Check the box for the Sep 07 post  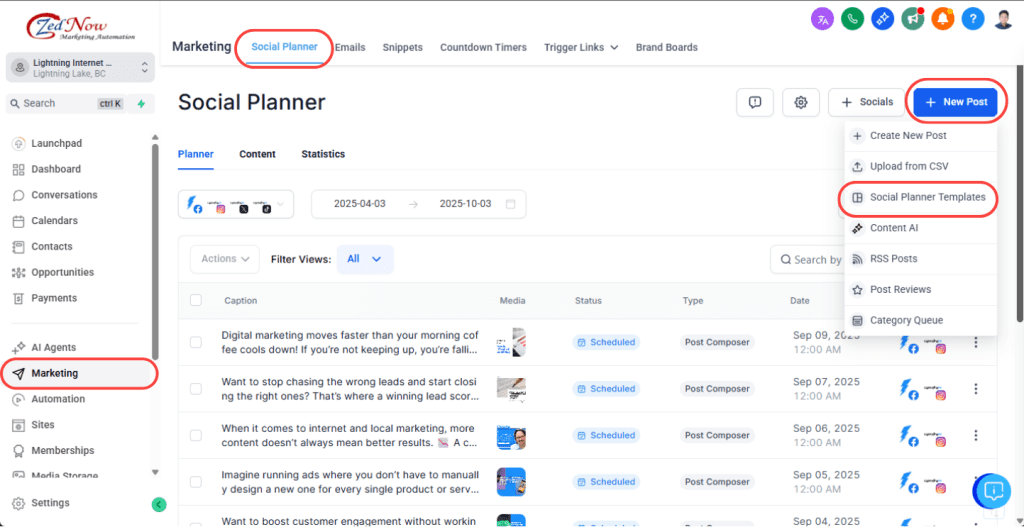pos(196,389)
